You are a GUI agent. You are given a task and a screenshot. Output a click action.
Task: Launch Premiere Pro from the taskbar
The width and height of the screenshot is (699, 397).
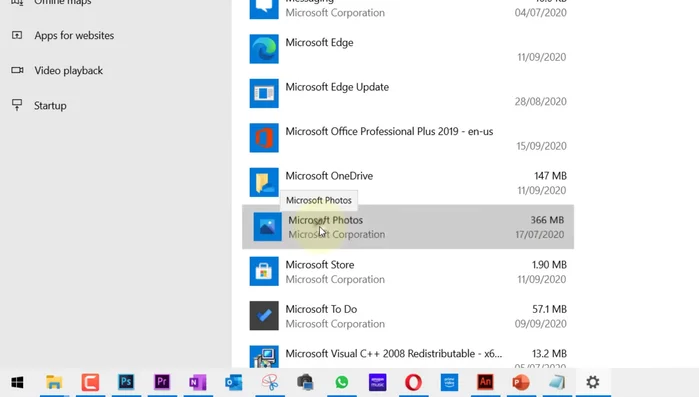click(x=162, y=382)
